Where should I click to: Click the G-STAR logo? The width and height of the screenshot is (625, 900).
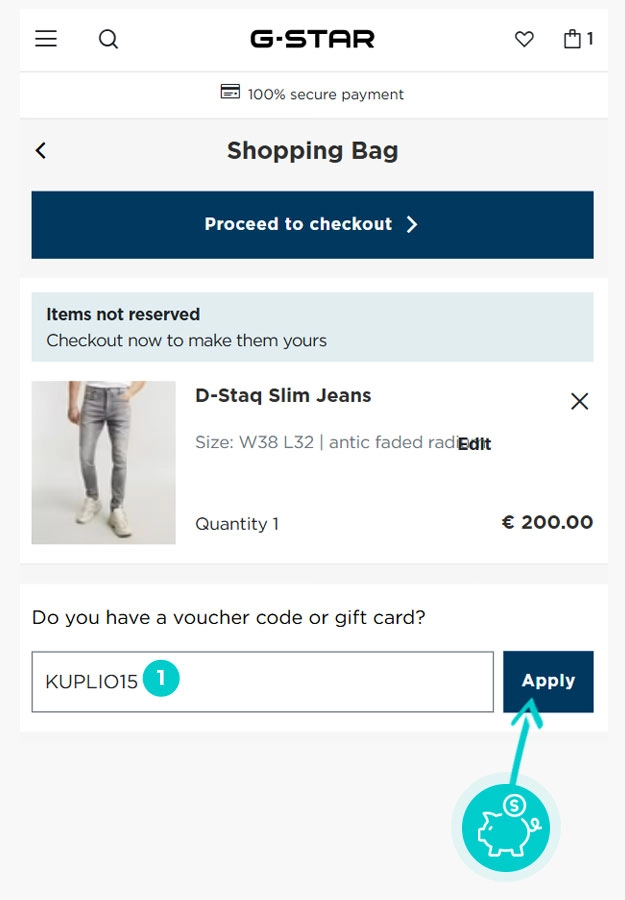click(x=312, y=39)
